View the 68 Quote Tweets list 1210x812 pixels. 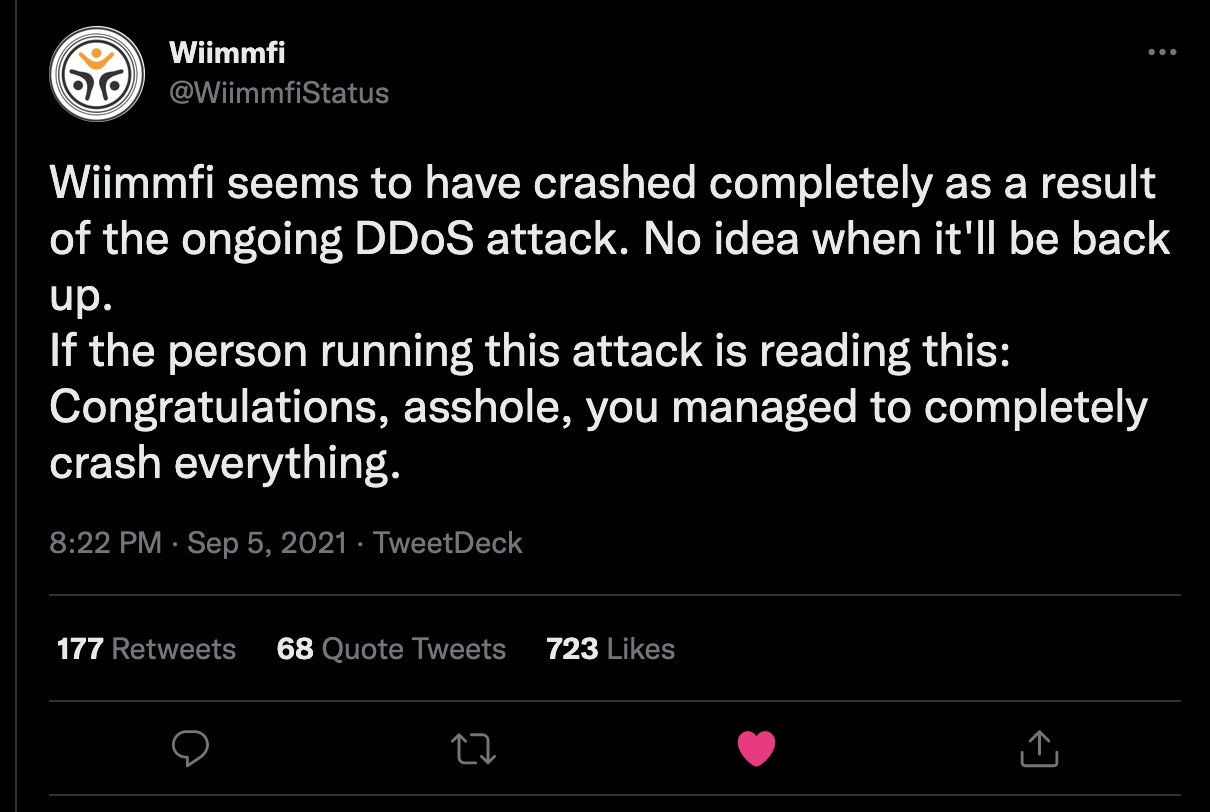point(391,649)
